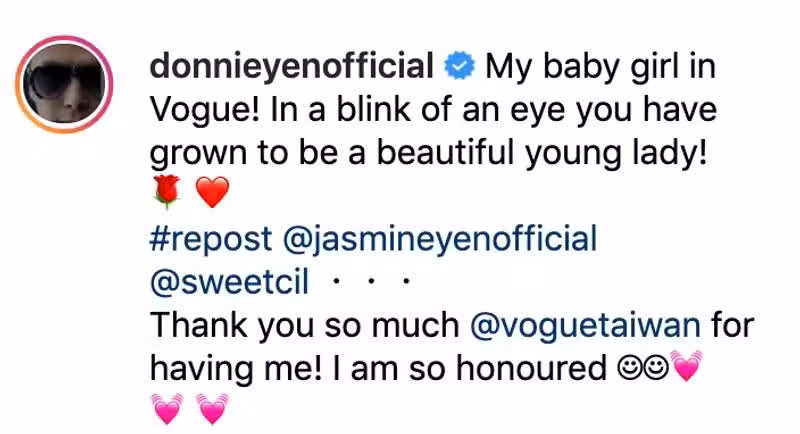800x434 pixels.
Task: Click the first smiley face emoji
Action: 630,368
